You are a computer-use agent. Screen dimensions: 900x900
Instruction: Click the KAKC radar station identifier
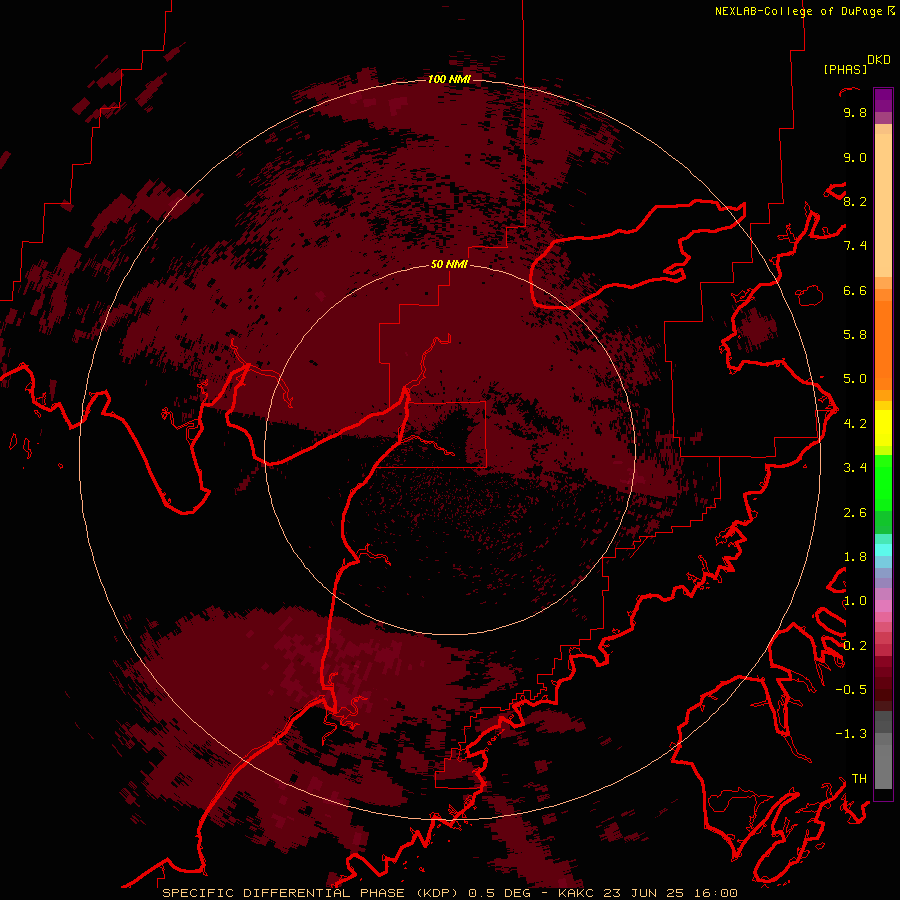[x=578, y=893]
